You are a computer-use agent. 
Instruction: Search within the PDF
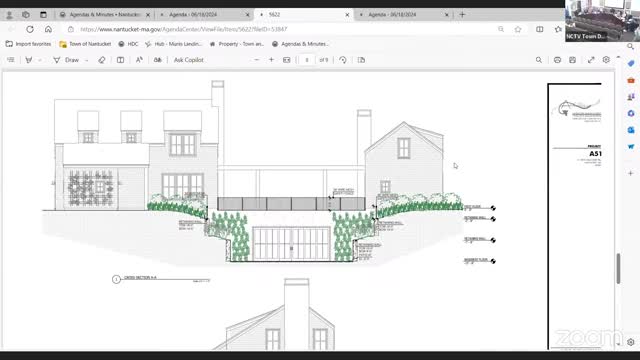click(539, 60)
